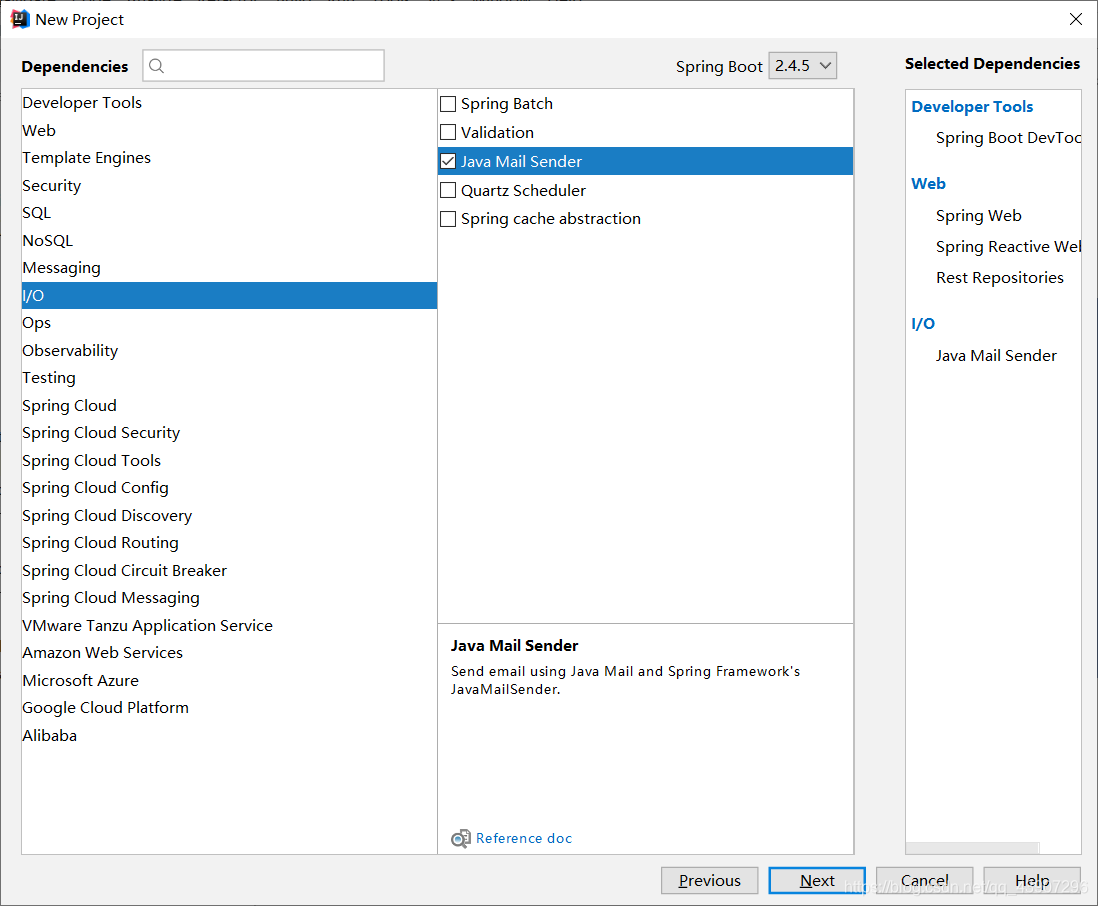
Task: Uncheck the Java Mail Sender checkbox
Action: [x=448, y=162]
